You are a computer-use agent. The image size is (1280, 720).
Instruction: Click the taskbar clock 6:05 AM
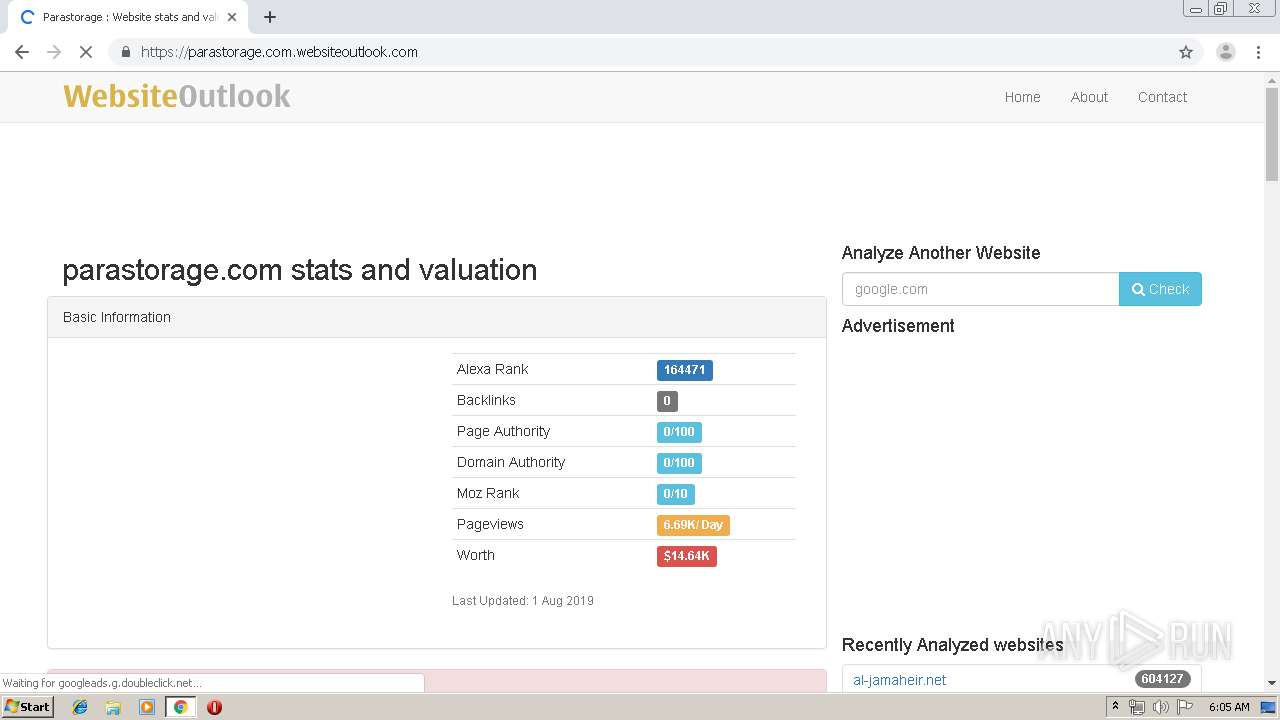point(1229,707)
